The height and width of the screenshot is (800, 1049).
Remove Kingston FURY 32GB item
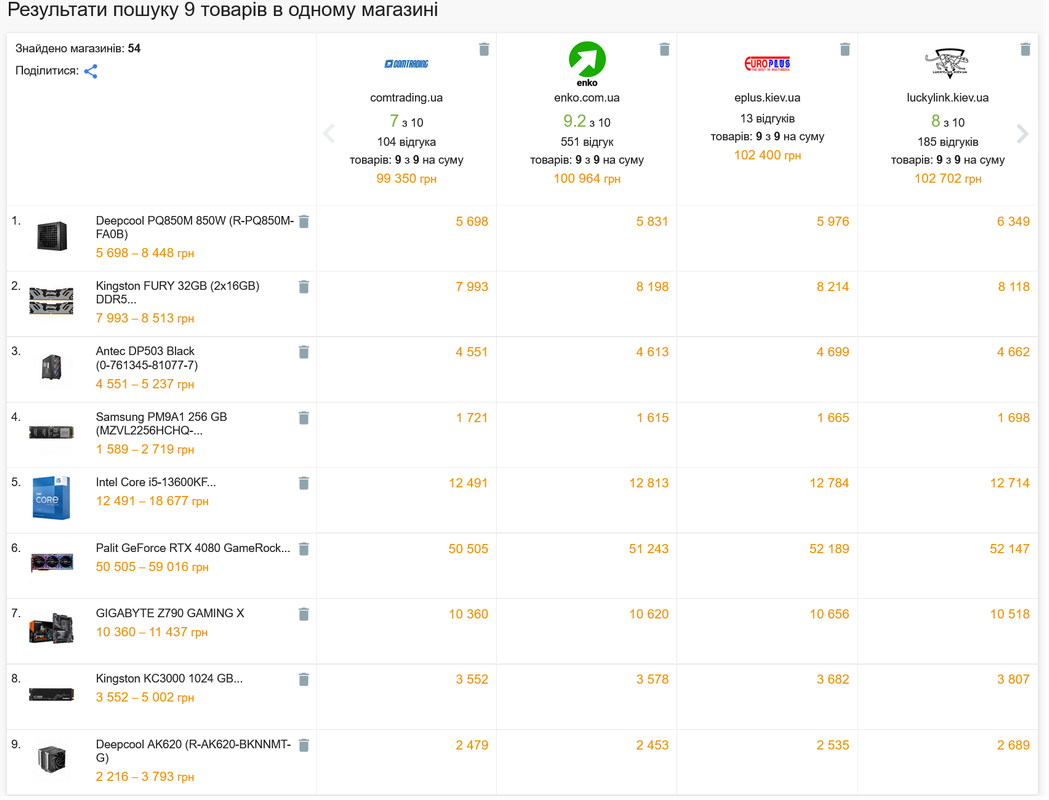pyautogui.click(x=304, y=288)
